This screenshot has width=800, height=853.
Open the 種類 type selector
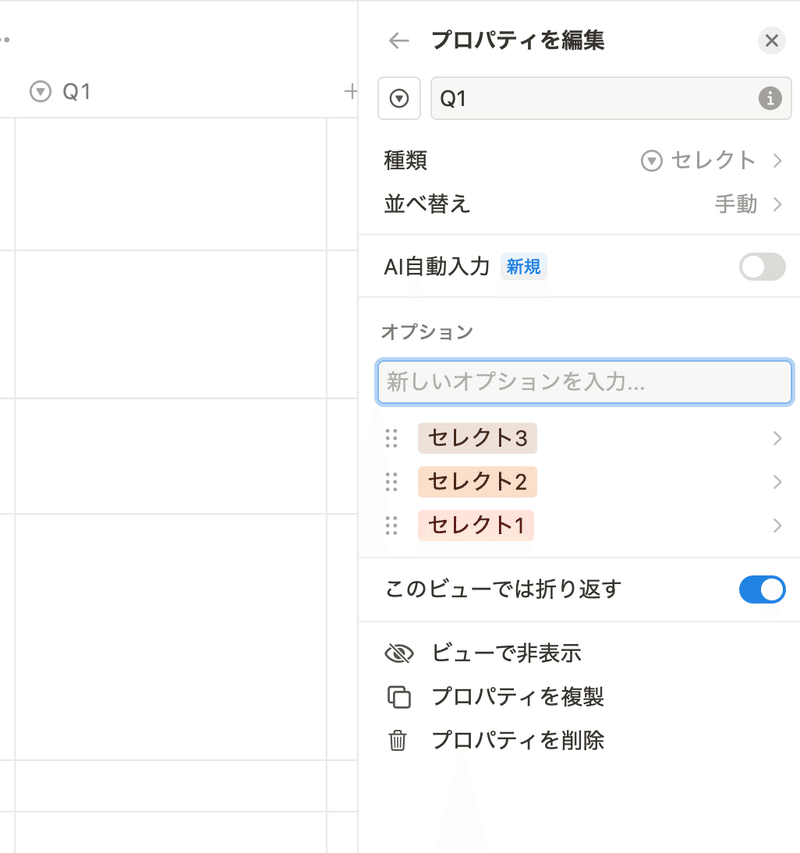[x=582, y=160]
